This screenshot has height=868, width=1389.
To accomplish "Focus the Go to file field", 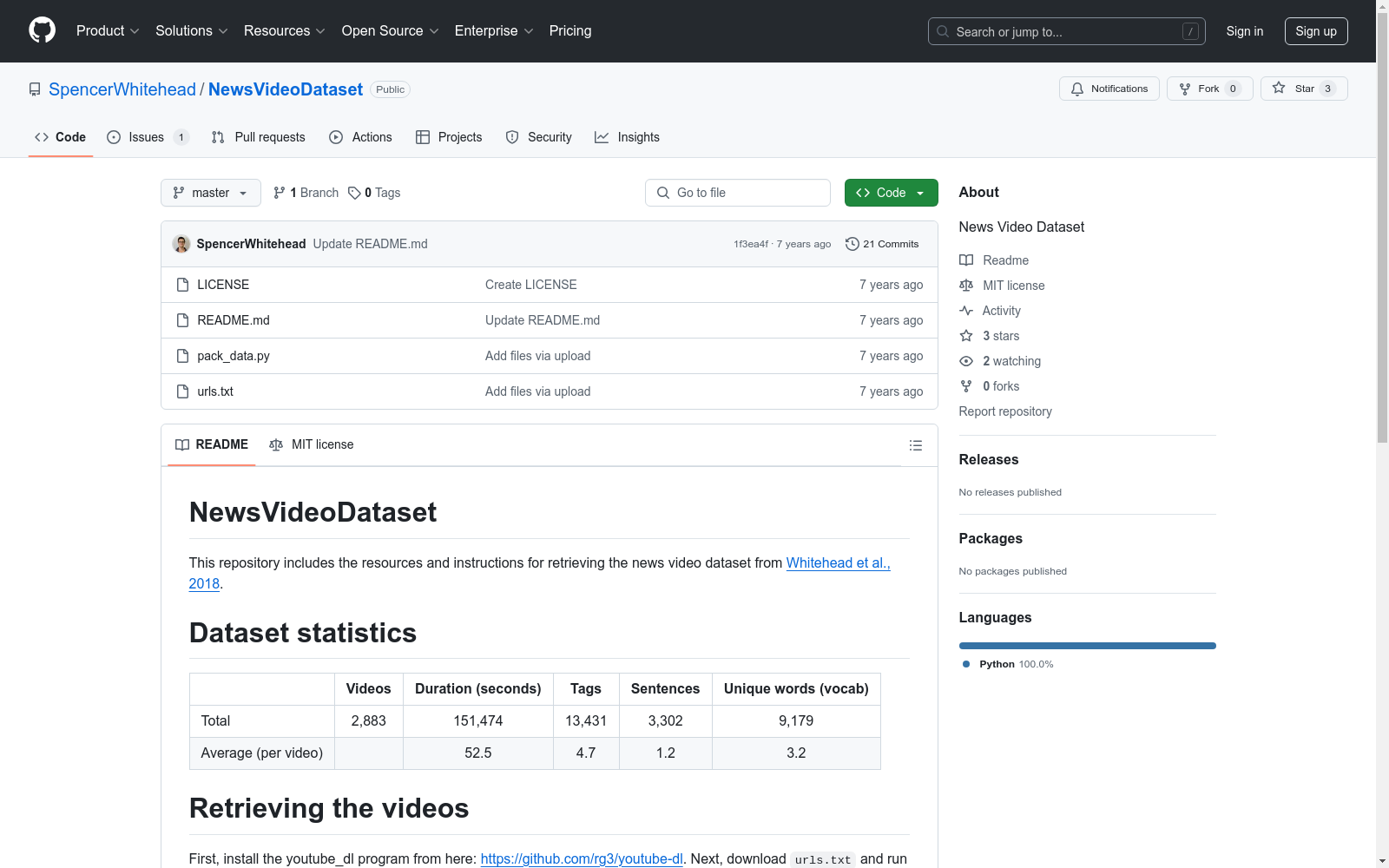I will pyautogui.click(x=738, y=193).
